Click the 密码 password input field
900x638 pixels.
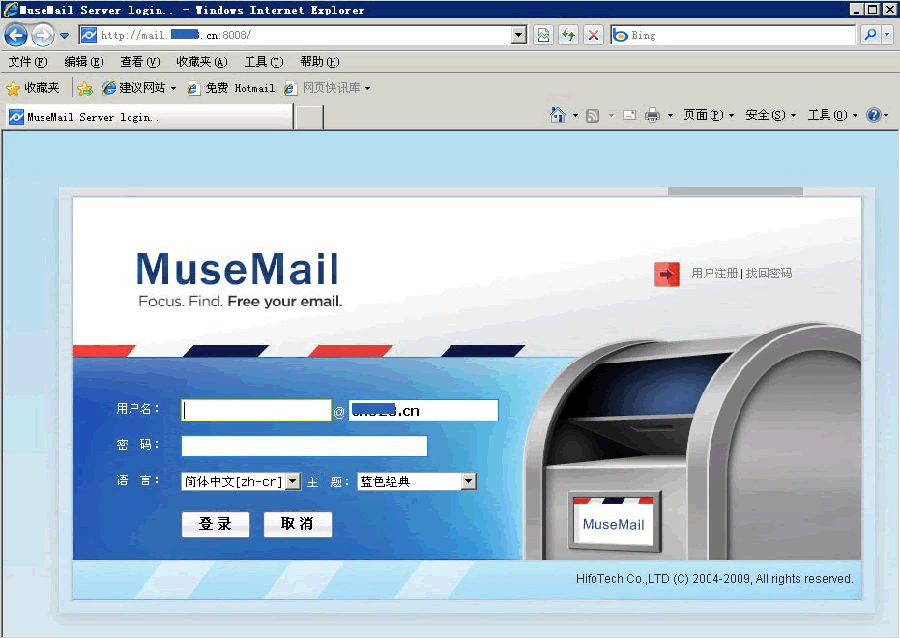304,446
